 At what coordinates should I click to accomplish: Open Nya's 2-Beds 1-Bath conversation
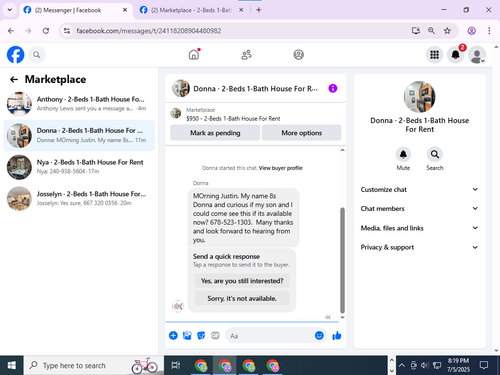(79, 167)
